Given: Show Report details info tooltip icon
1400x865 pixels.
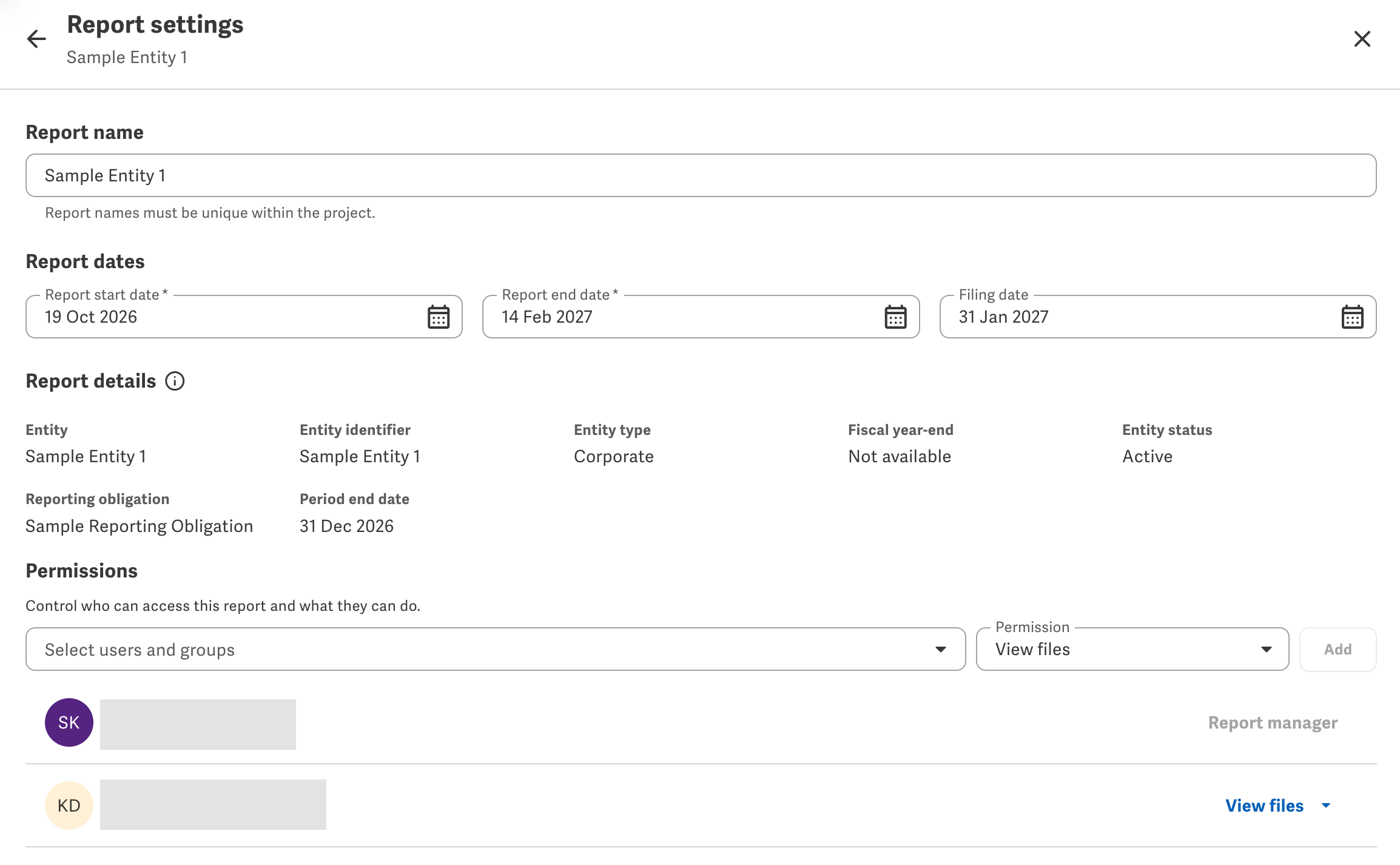Looking at the screenshot, I should (x=175, y=381).
